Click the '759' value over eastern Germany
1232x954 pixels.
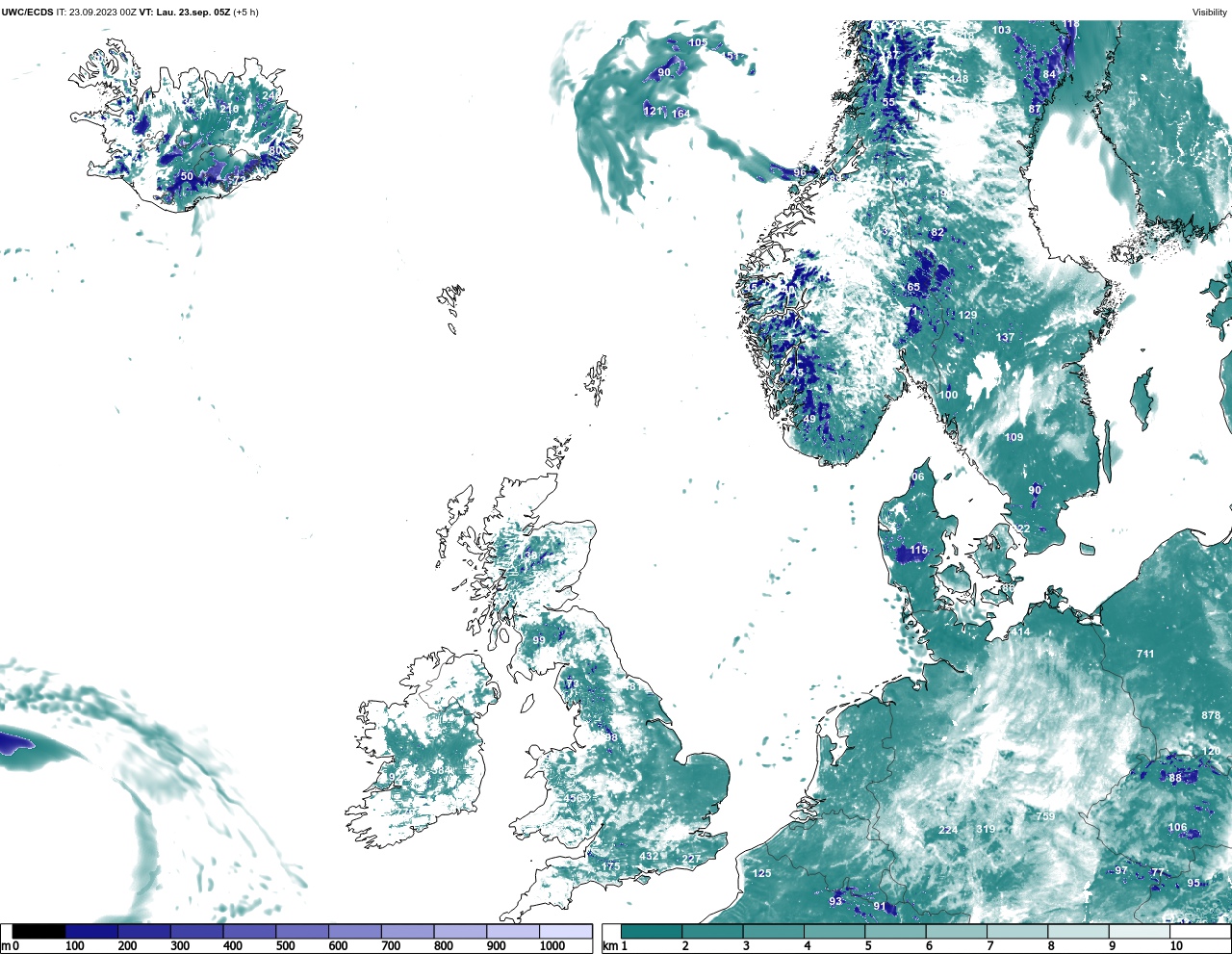(x=1045, y=816)
